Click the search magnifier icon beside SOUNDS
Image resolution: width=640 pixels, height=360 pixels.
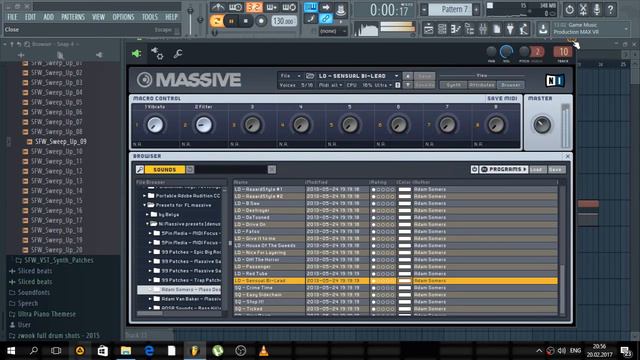point(140,169)
